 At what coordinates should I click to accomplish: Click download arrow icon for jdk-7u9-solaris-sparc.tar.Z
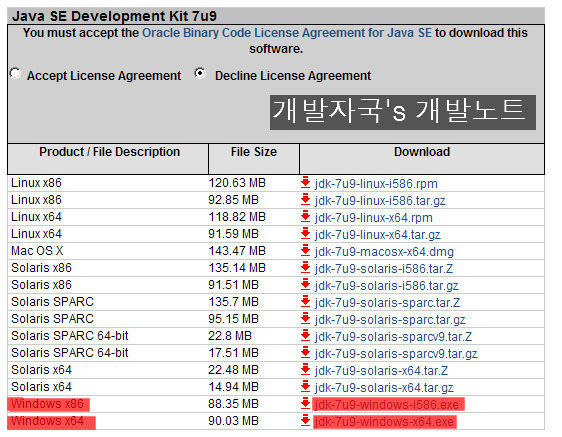pos(305,301)
